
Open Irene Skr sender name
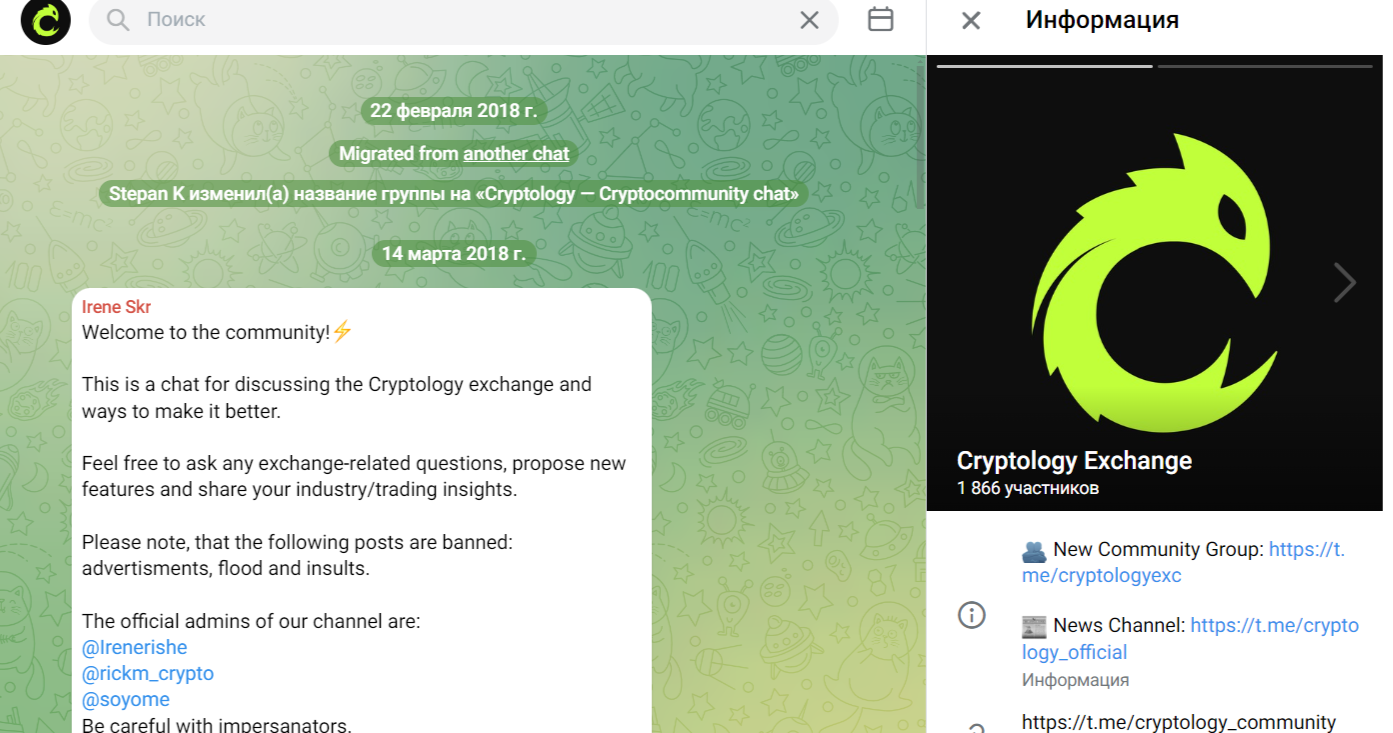point(116,307)
